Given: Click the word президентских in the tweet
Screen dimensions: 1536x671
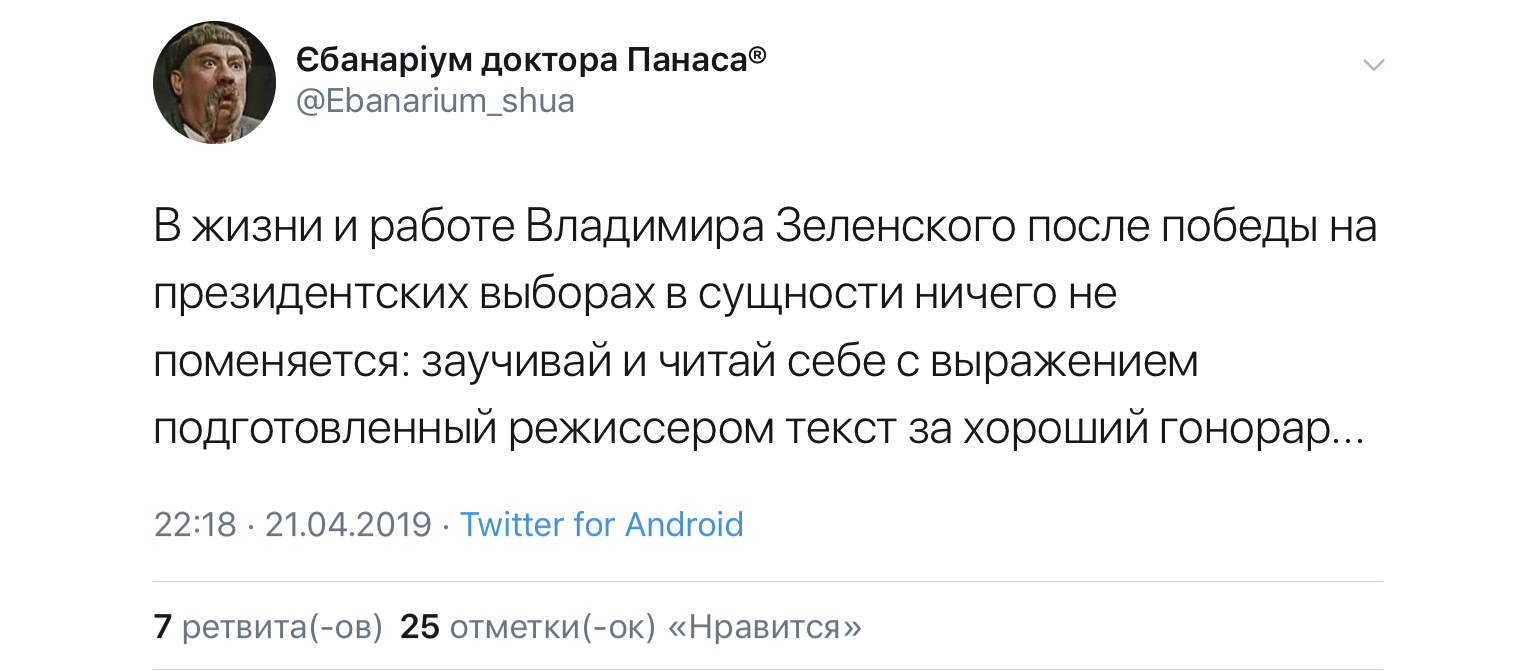Looking at the screenshot, I should (310, 295).
